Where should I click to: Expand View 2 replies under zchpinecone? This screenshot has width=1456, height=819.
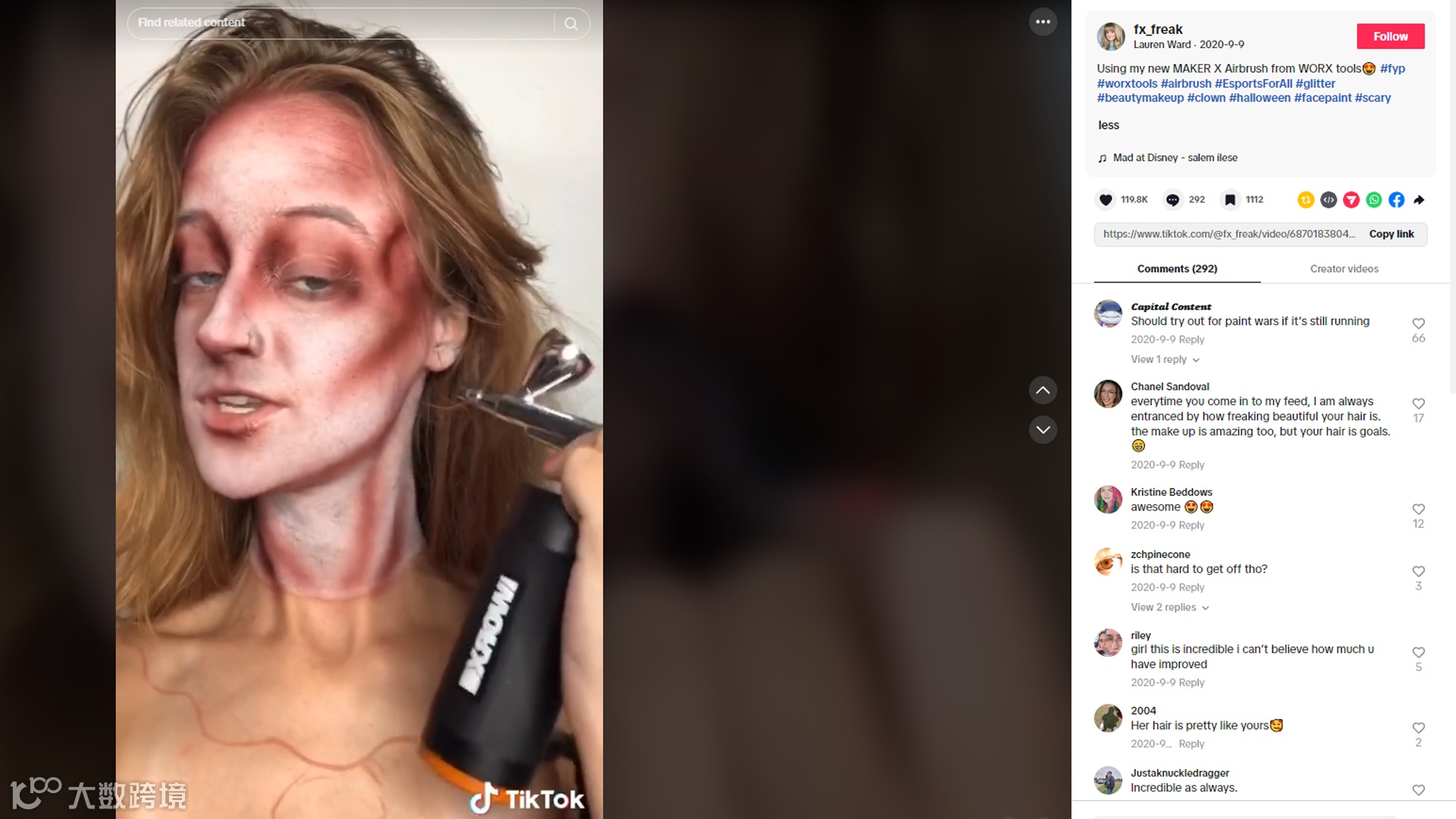click(1169, 607)
